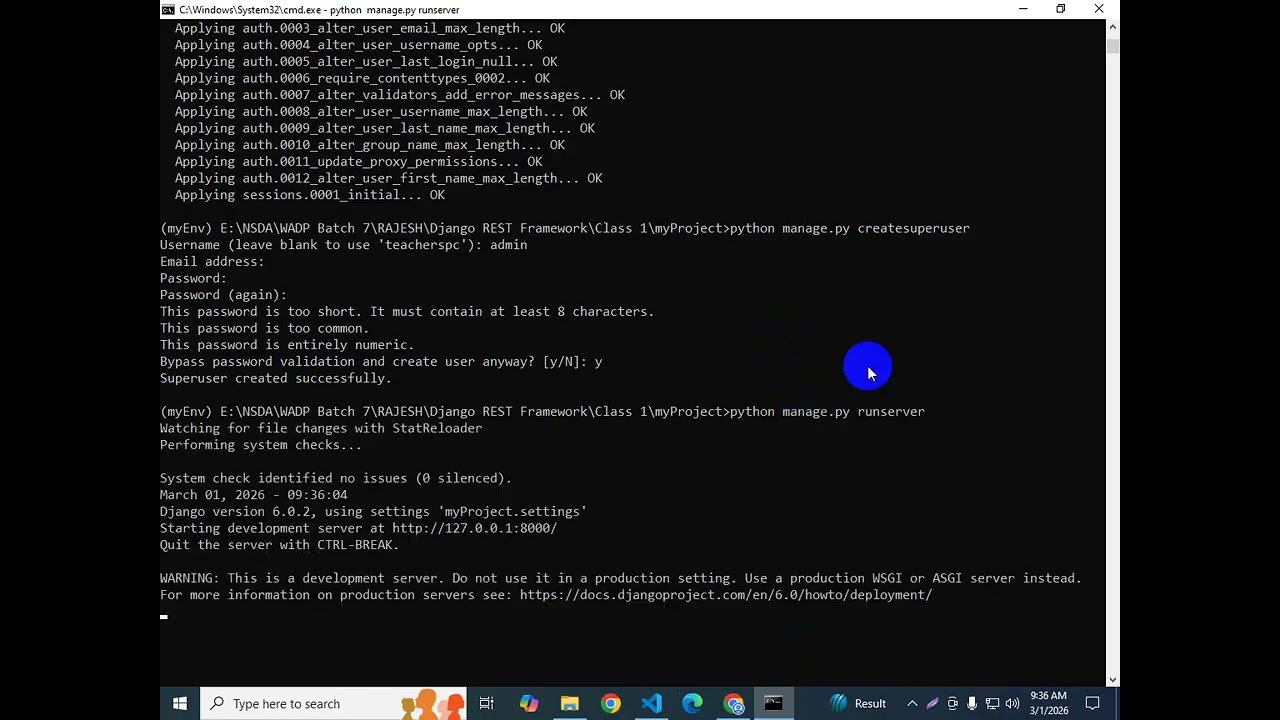
Task: Minimize the cmd.exe window
Action: tap(1023, 9)
